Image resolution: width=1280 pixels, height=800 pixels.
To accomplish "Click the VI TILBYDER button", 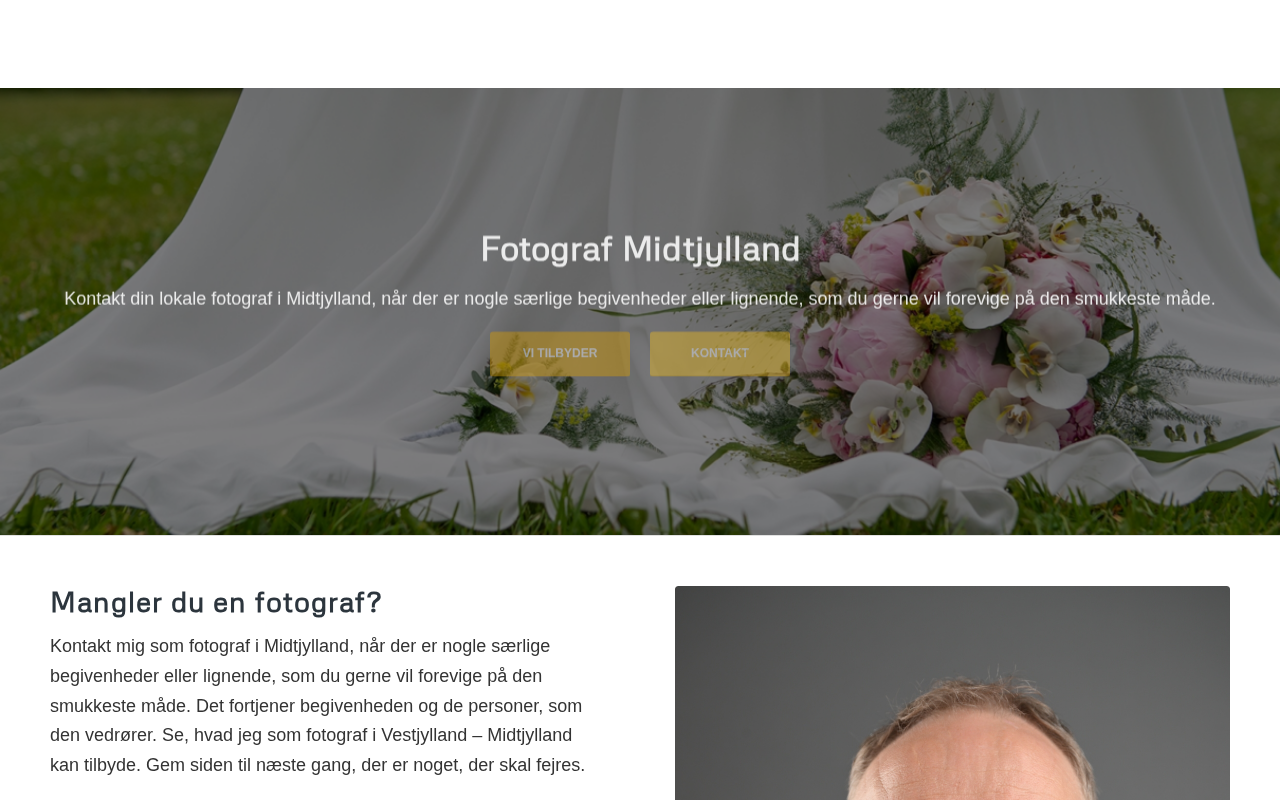I will click(560, 354).
